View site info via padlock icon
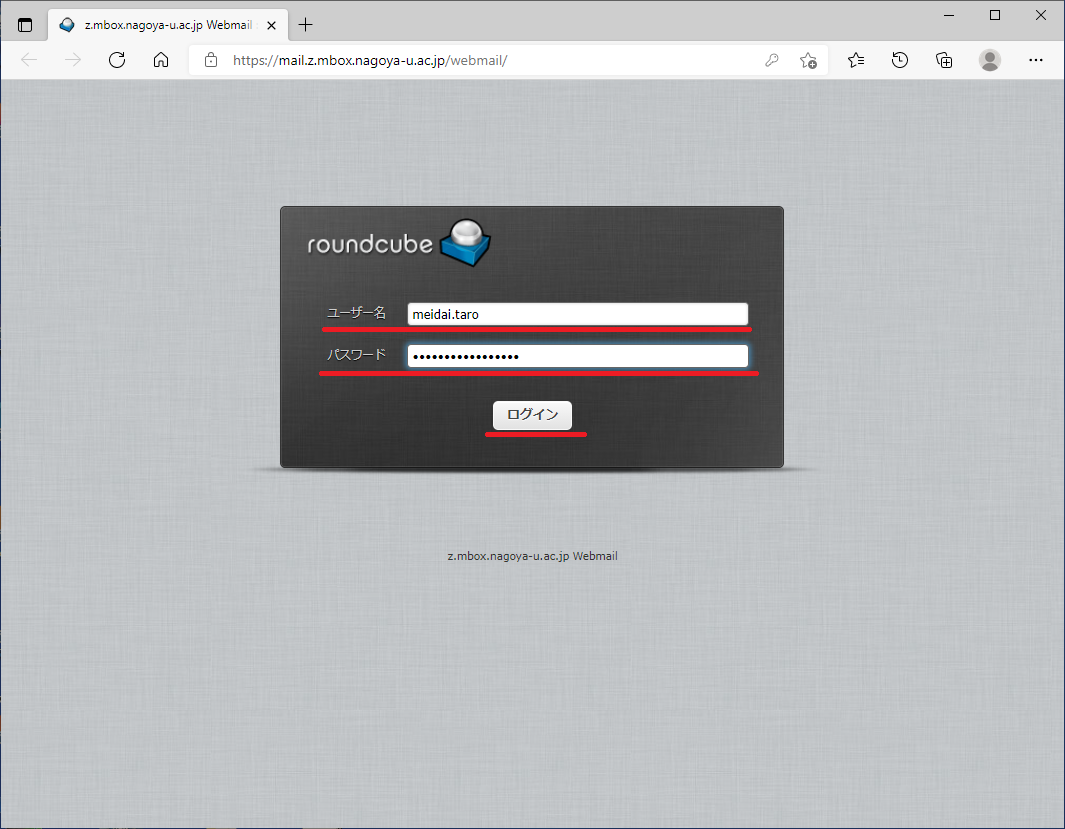The width and height of the screenshot is (1065, 829). [x=211, y=60]
